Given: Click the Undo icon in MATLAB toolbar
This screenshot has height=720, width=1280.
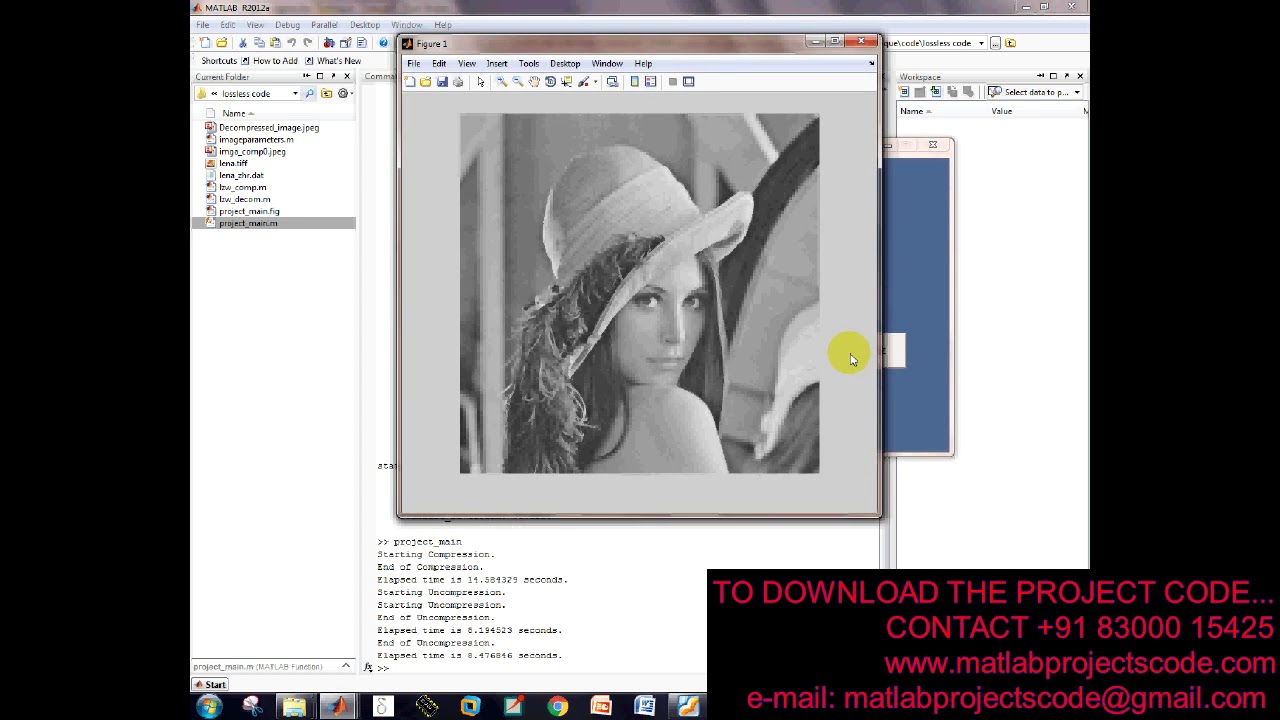Looking at the screenshot, I should point(291,42).
